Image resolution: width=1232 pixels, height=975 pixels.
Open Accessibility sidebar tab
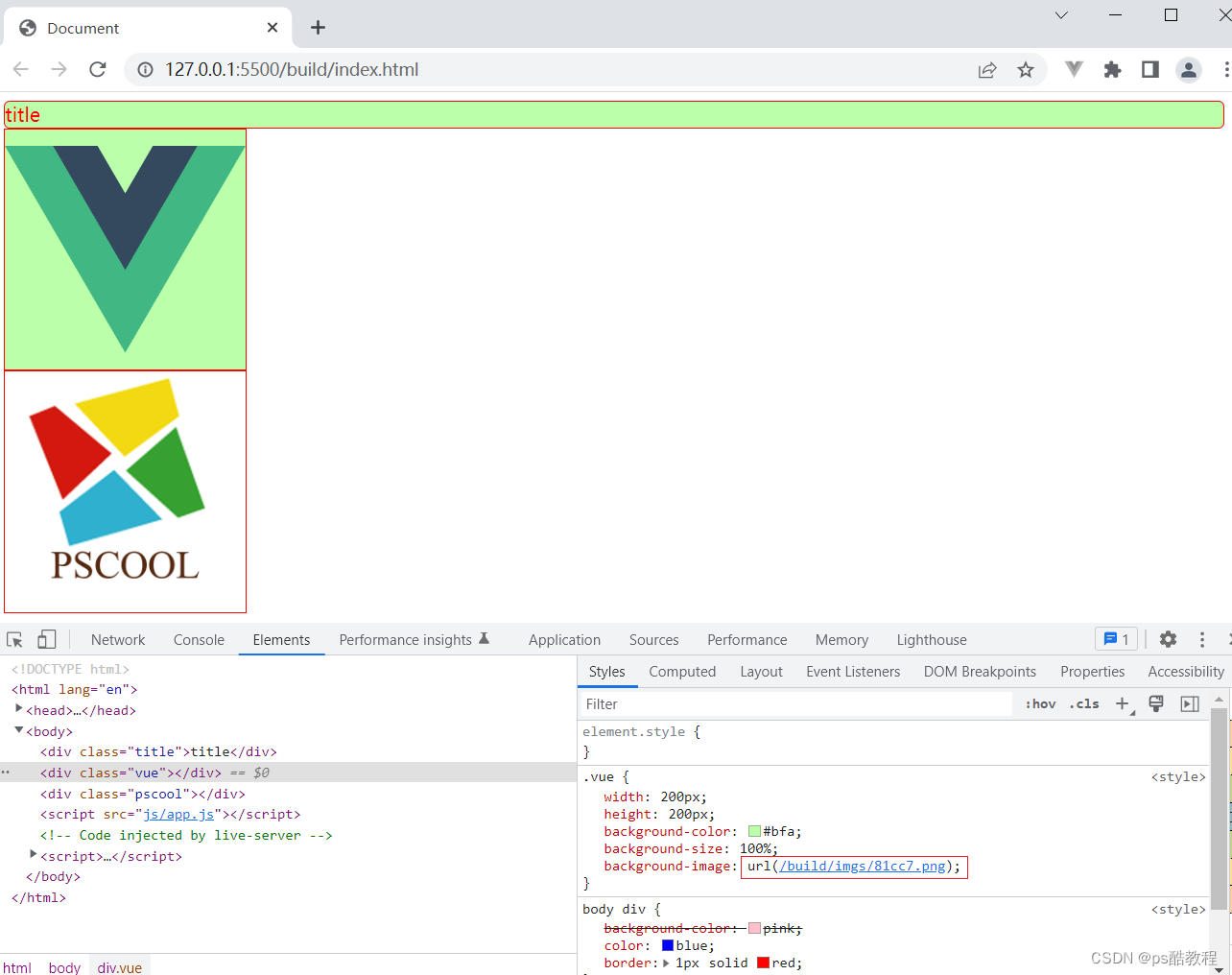(1186, 672)
